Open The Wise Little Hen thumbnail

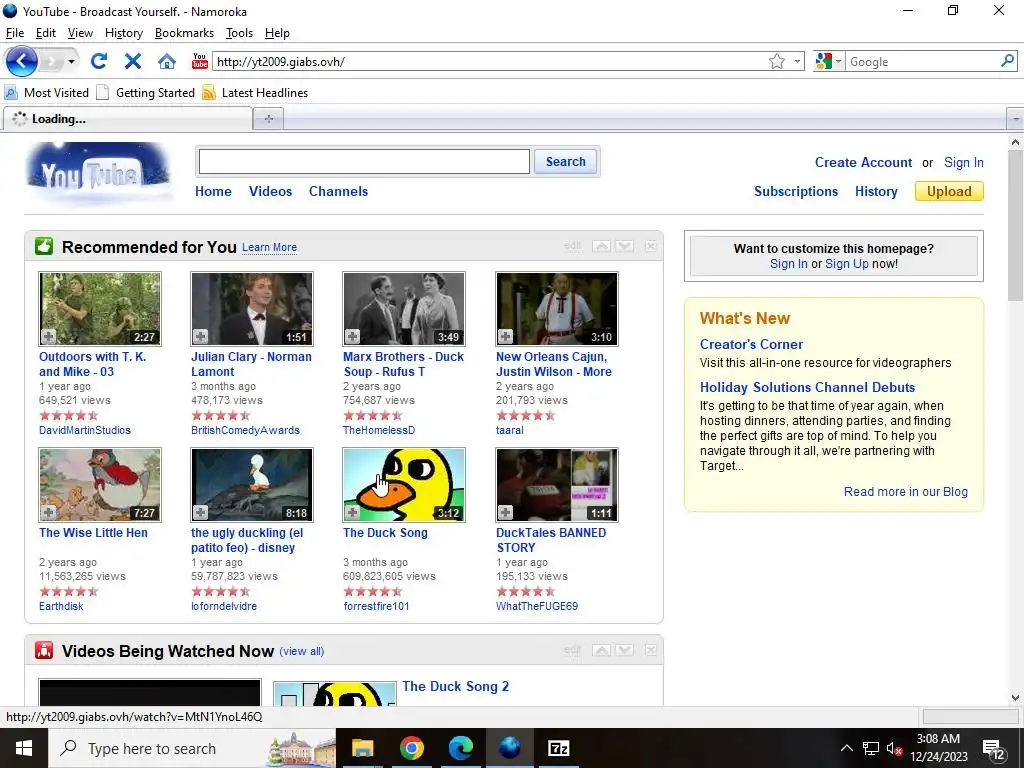[100, 485]
